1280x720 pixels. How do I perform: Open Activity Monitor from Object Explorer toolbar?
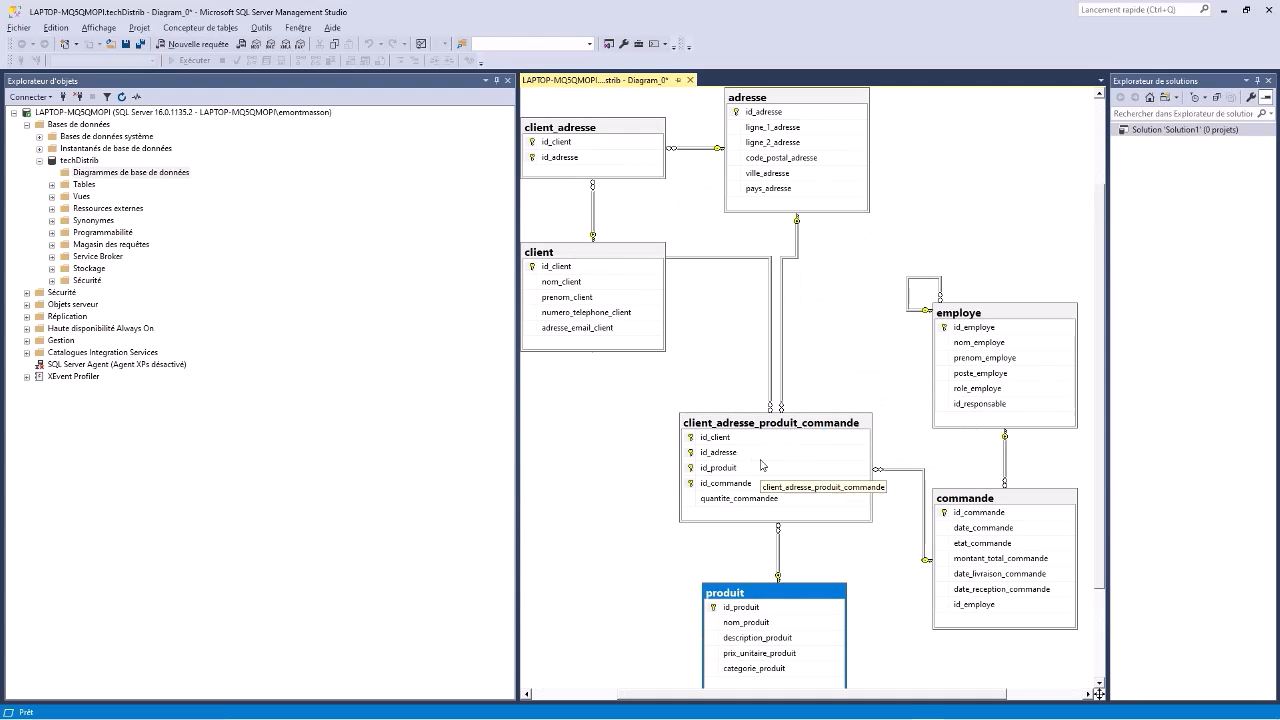click(x=136, y=97)
